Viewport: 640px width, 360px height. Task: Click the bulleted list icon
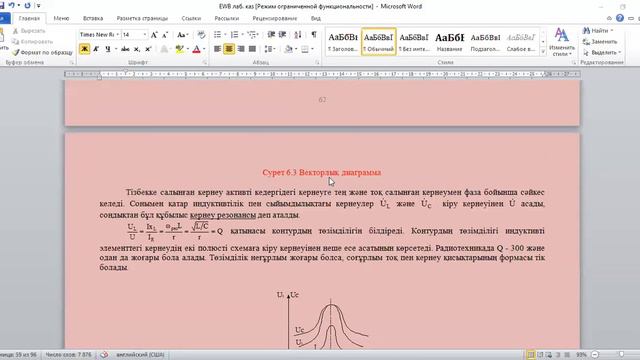point(218,35)
